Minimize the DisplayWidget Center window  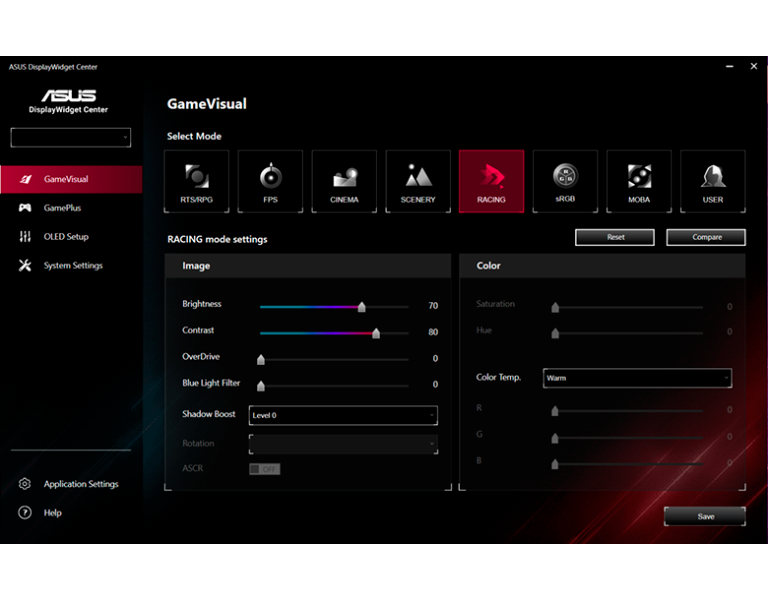[x=729, y=66]
